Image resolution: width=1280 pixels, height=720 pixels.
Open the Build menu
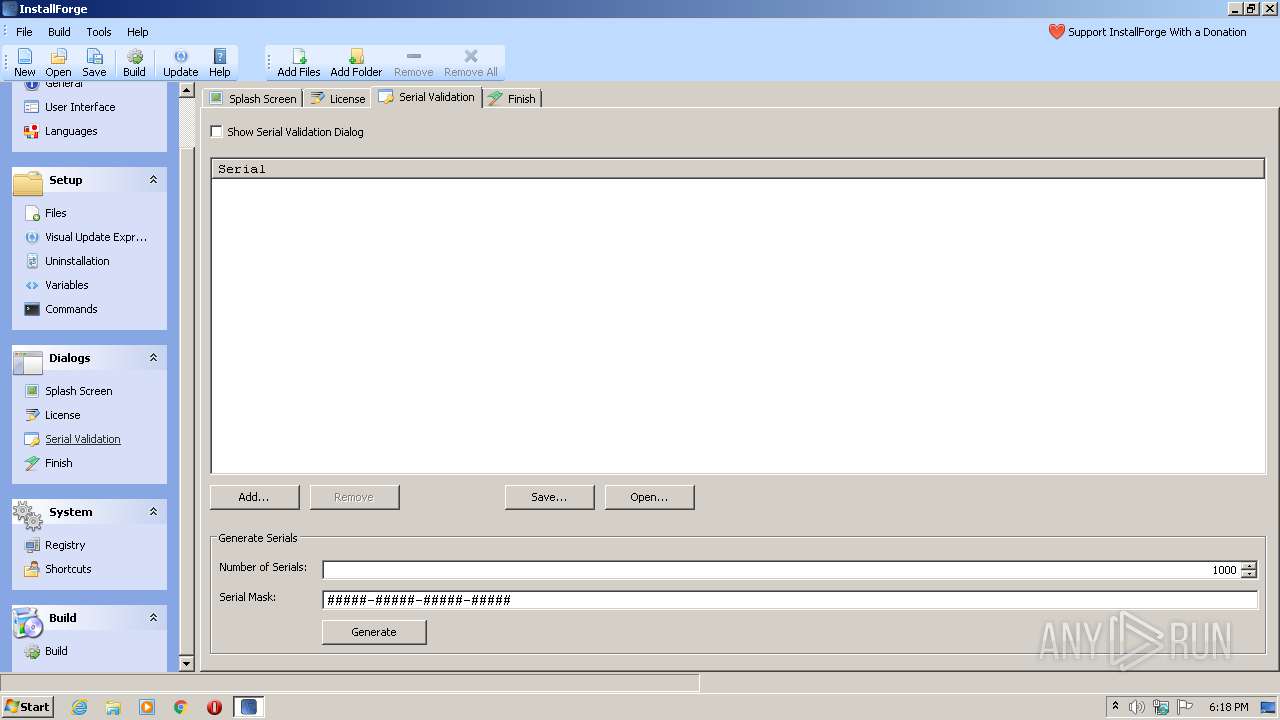point(59,32)
